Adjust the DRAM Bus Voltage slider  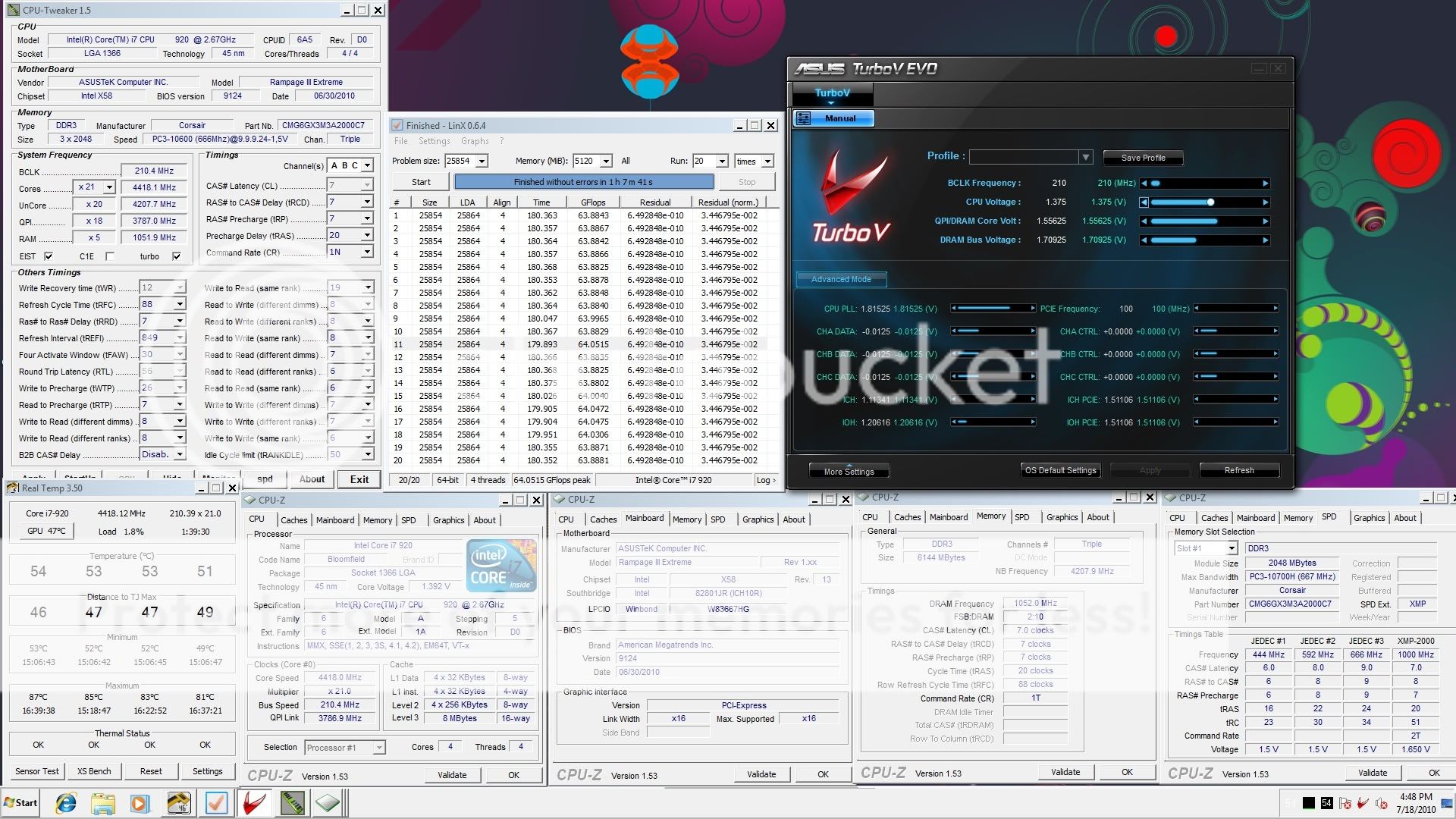tap(1206, 240)
